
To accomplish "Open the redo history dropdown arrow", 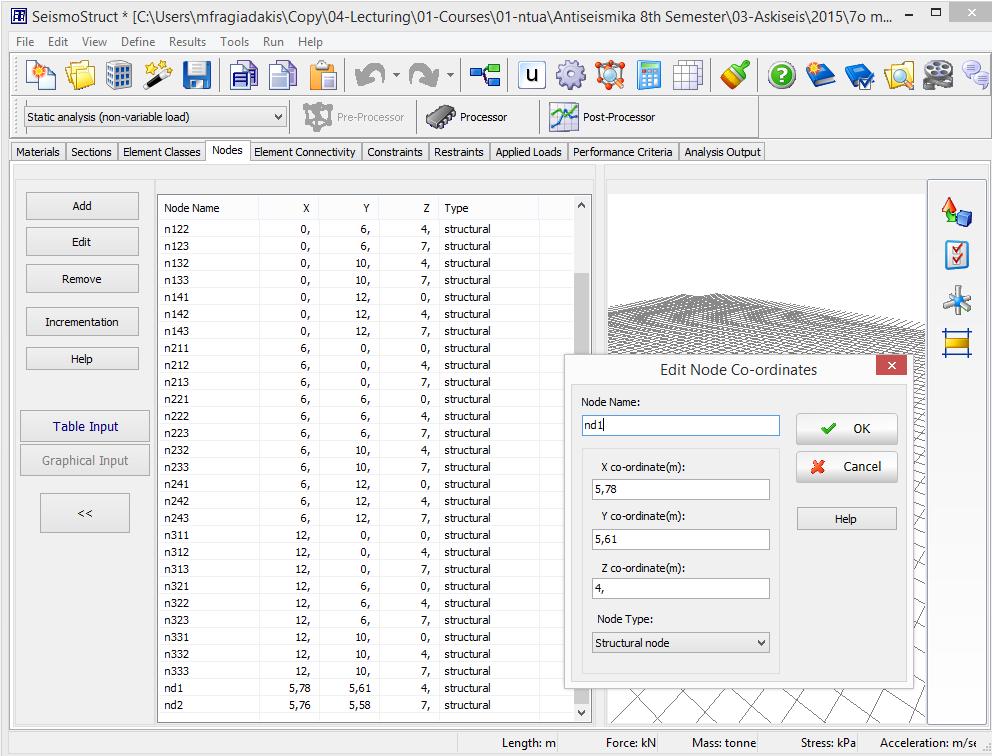I will [x=450, y=75].
